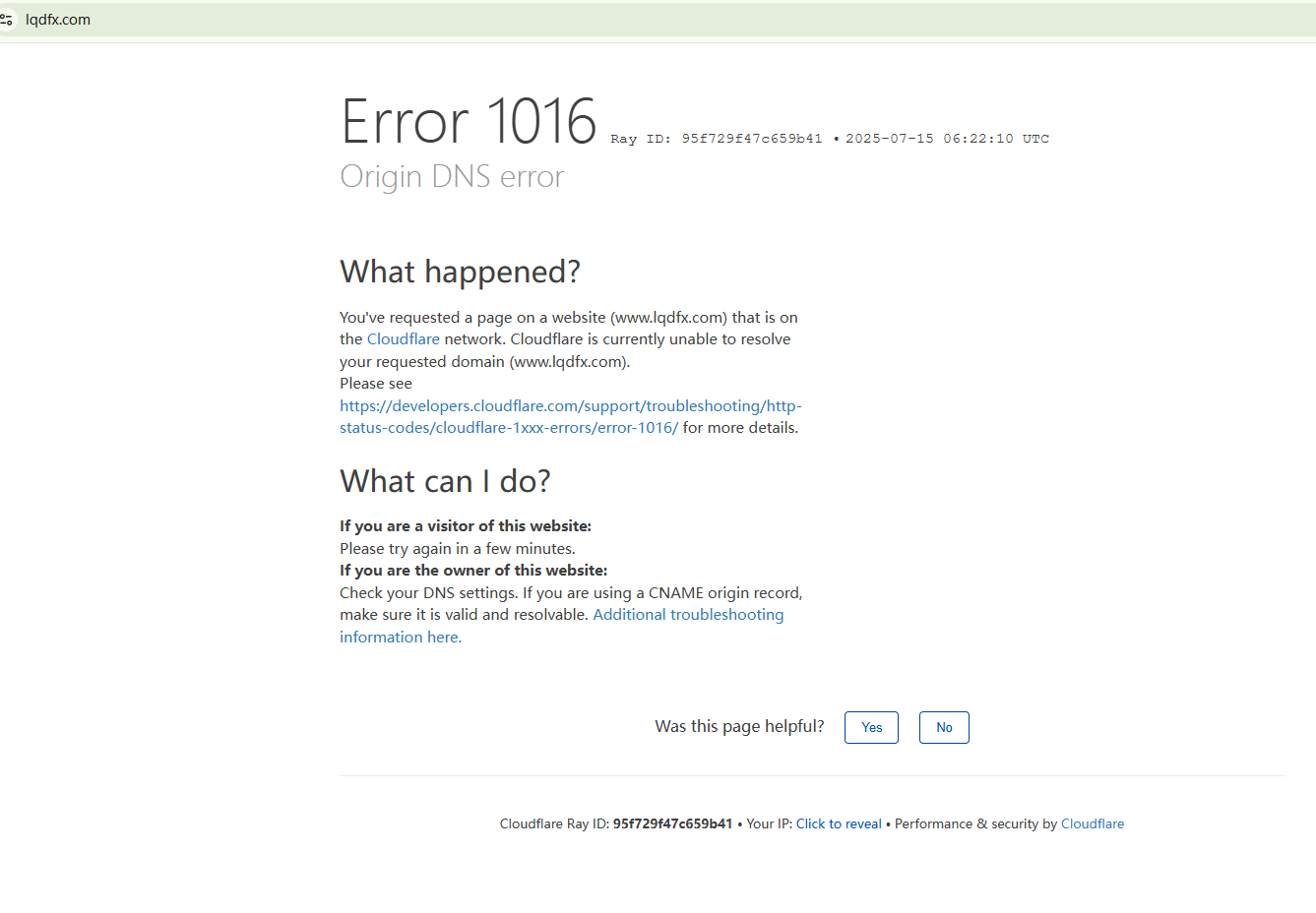Click the "Performance & security by" footer text

pyautogui.click(x=975, y=824)
